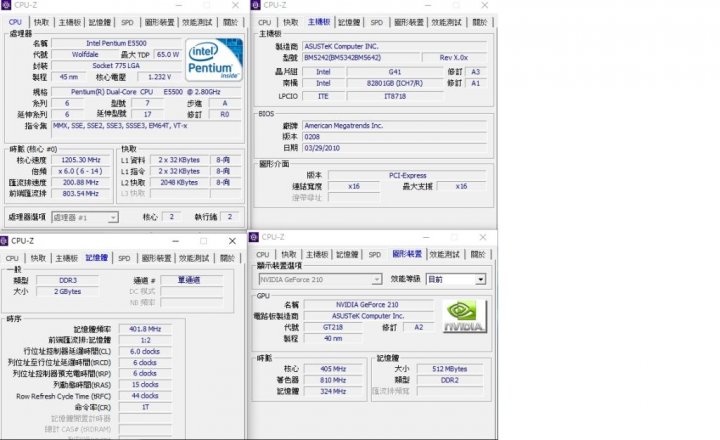Select 圖形裝置 tab in mainboard window
The width and height of the screenshot is (720, 440).
pos(409,22)
